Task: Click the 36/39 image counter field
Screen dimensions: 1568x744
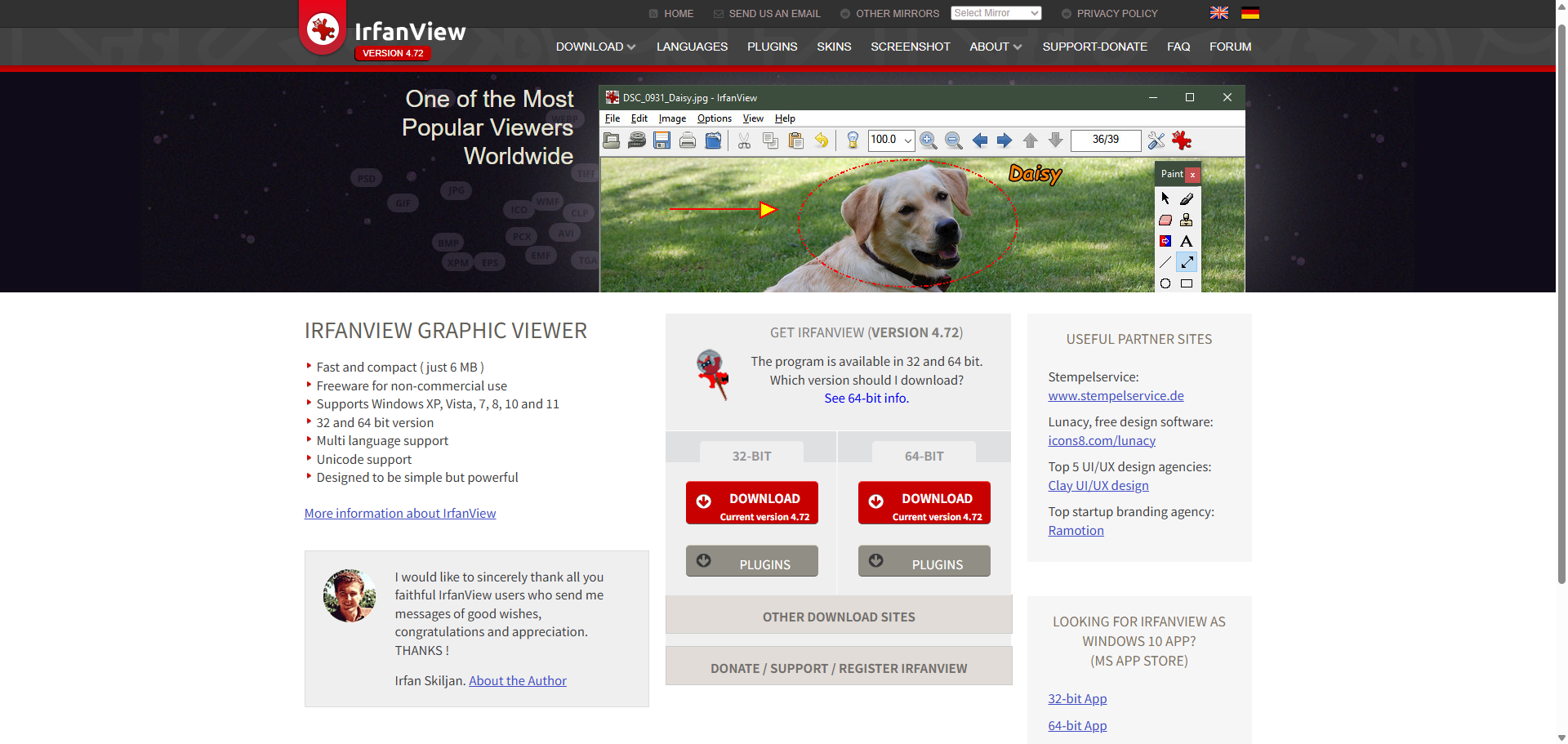Action: point(1106,140)
